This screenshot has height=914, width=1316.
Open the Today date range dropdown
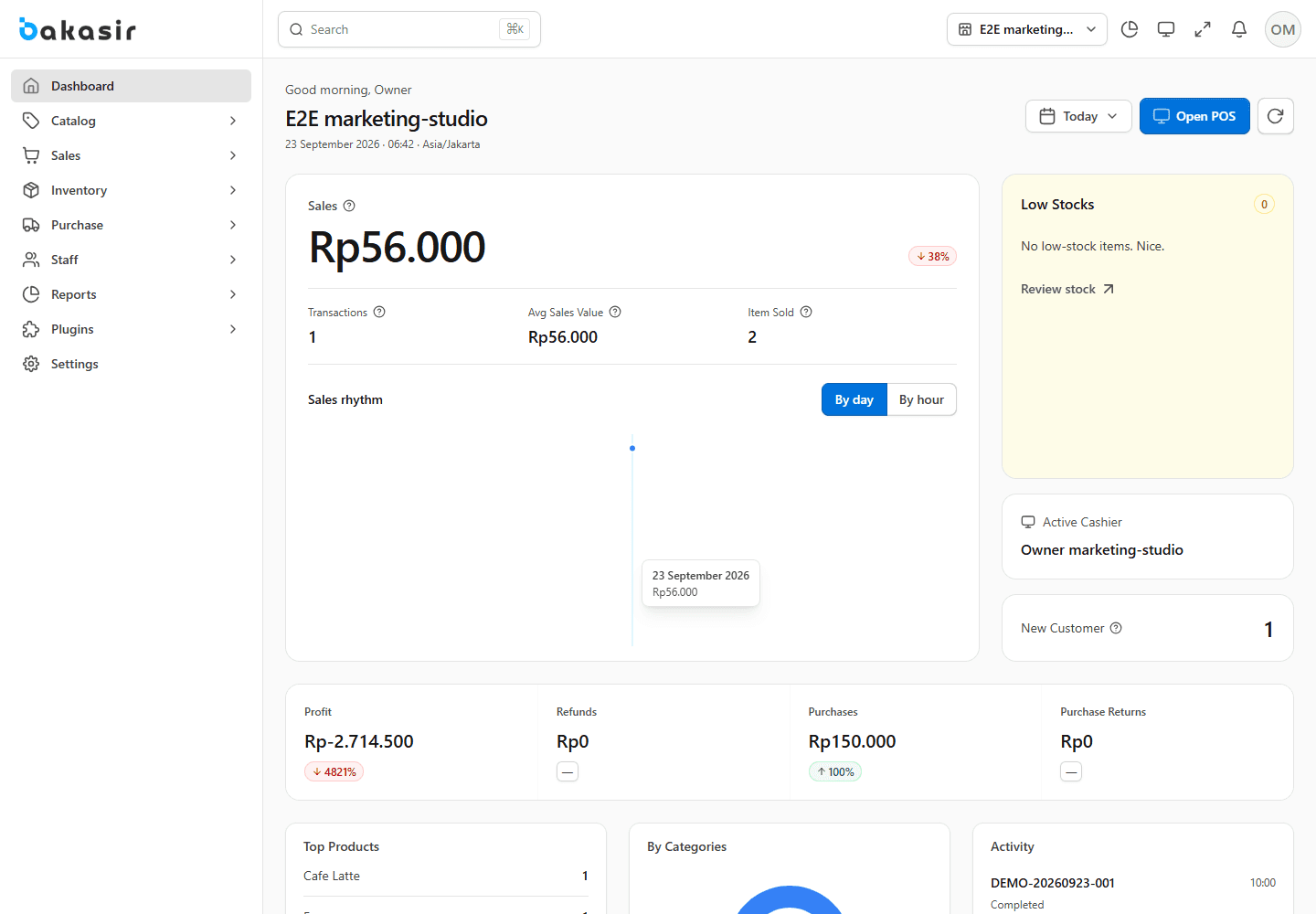(x=1078, y=116)
